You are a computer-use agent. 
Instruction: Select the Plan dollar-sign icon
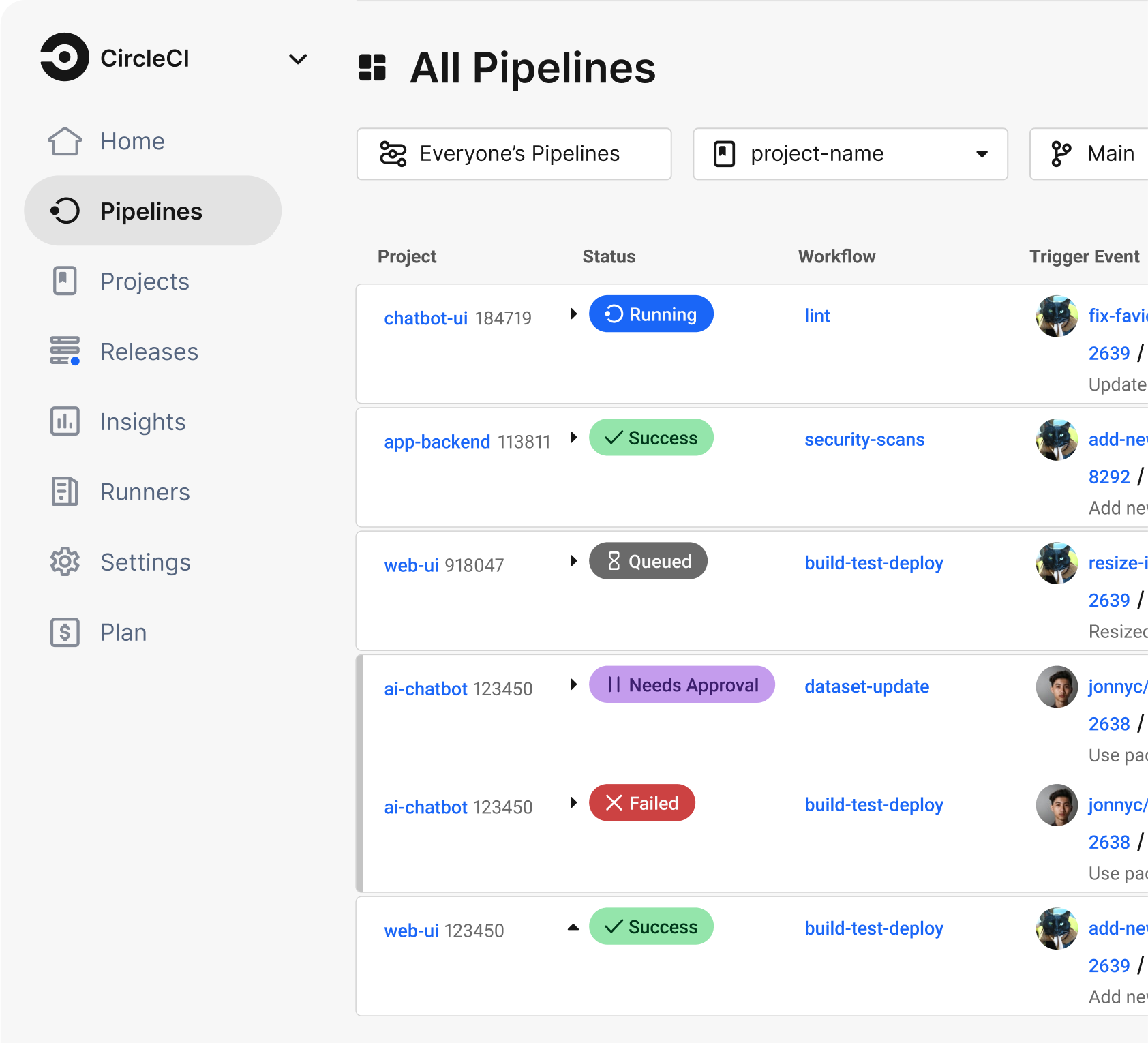click(65, 632)
